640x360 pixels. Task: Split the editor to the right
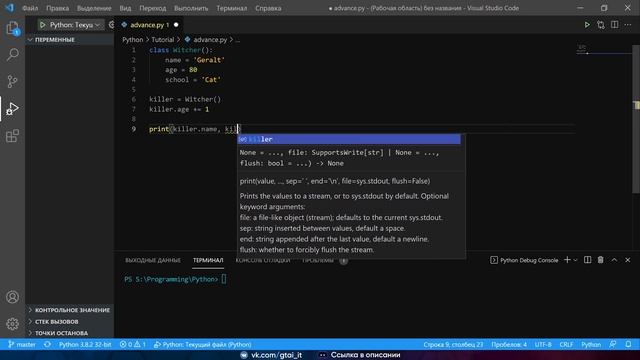point(614,25)
